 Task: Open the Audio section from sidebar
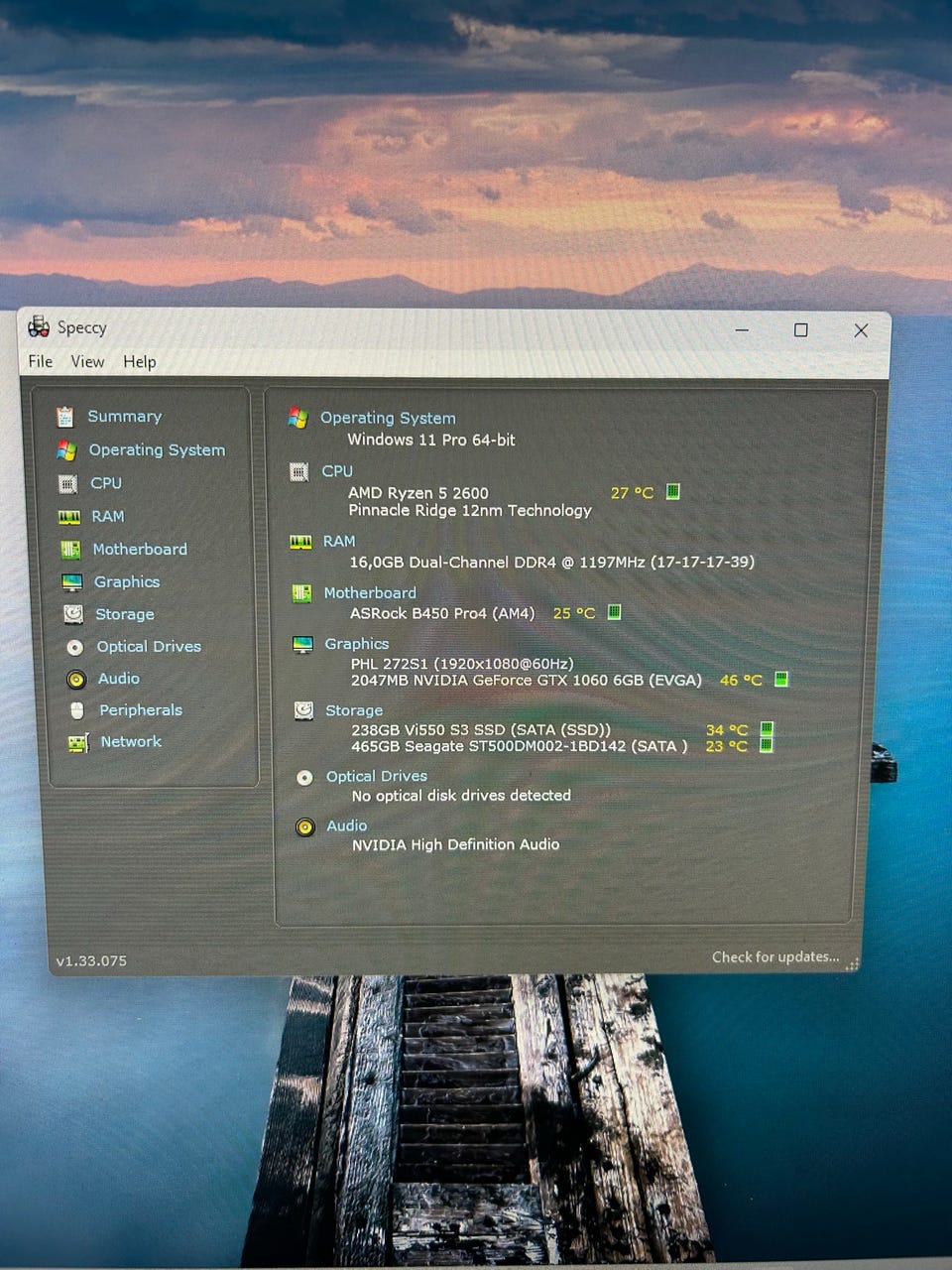pyautogui.click(x=119, y=679)
